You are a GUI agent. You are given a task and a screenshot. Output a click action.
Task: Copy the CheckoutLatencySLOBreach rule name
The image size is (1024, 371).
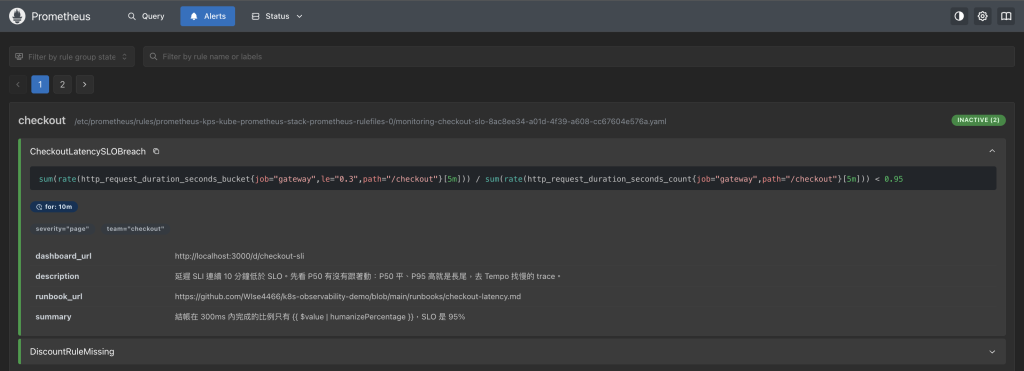point(155,151)
